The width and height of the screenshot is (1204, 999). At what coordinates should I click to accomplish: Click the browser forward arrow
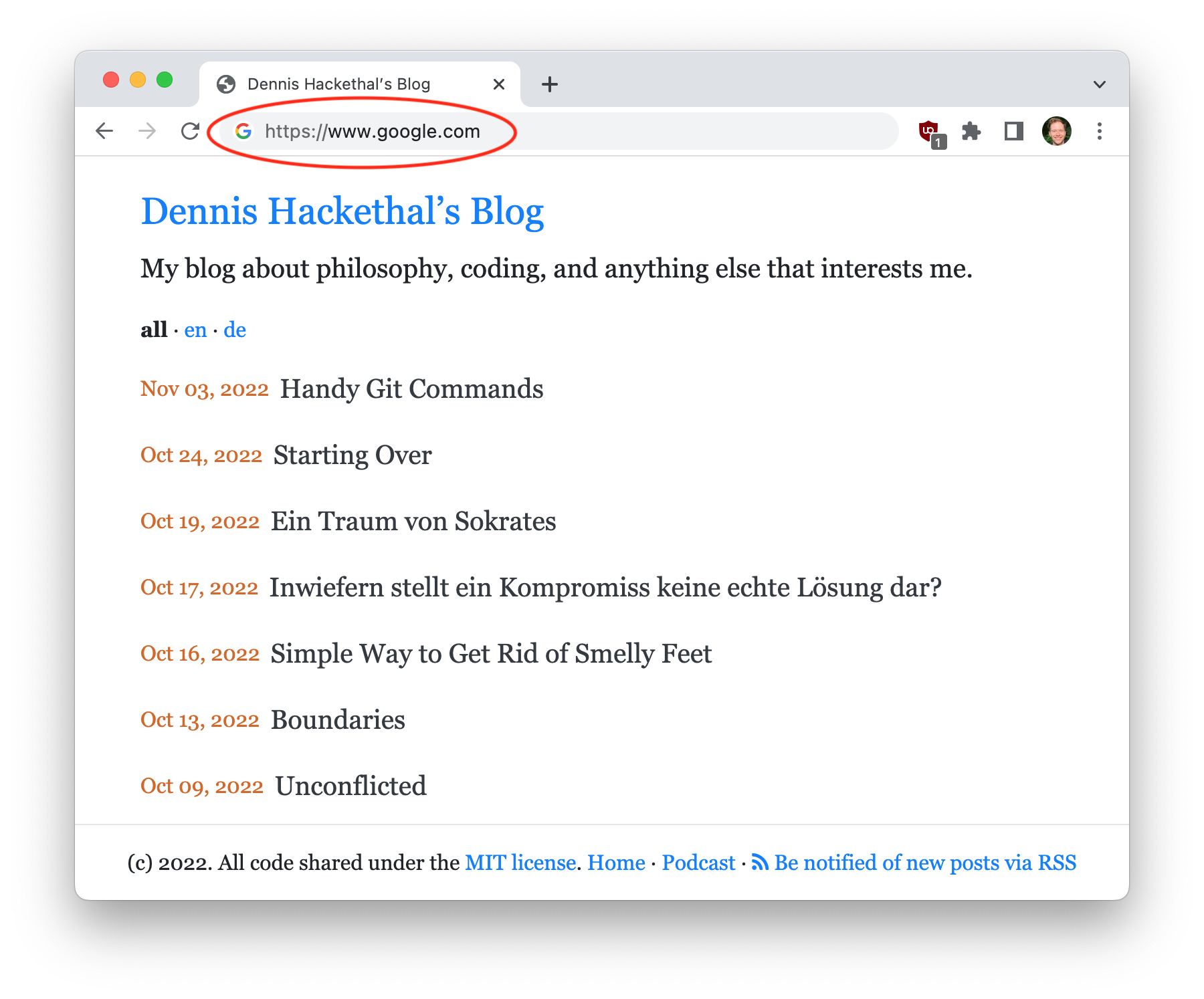147,131
